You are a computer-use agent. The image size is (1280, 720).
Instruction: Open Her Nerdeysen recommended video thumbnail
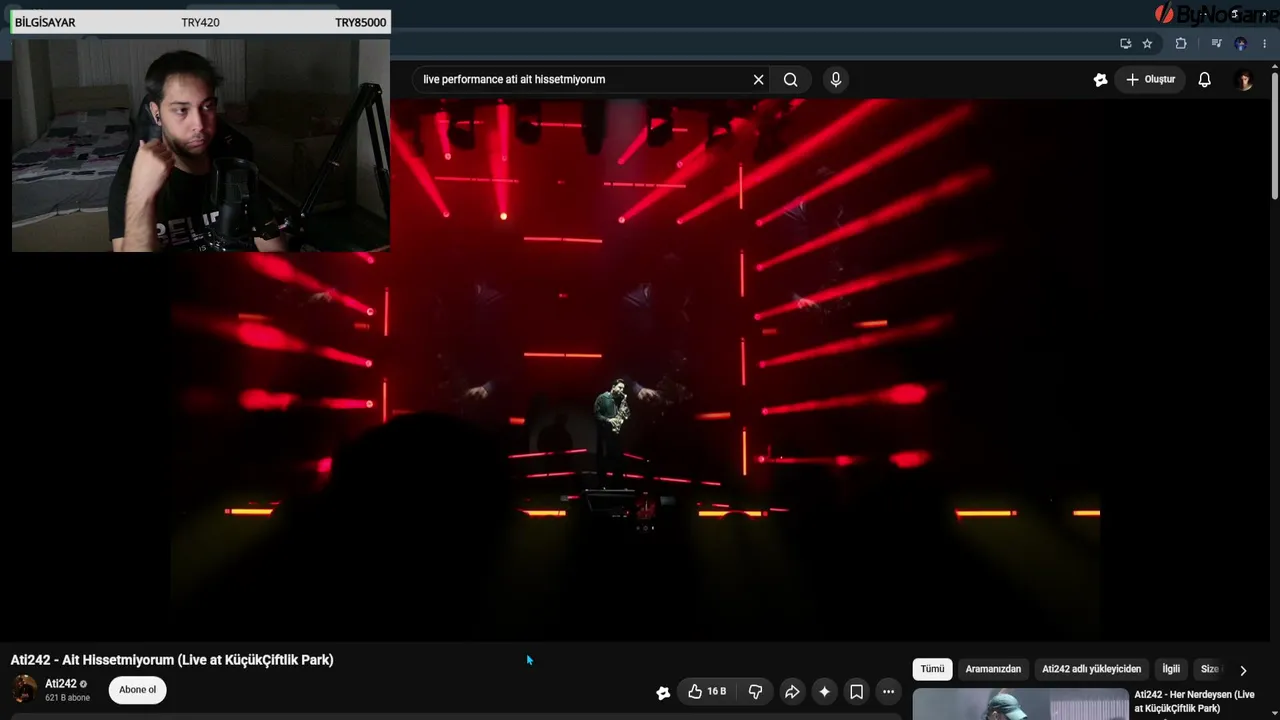(x=1020, y=704)
